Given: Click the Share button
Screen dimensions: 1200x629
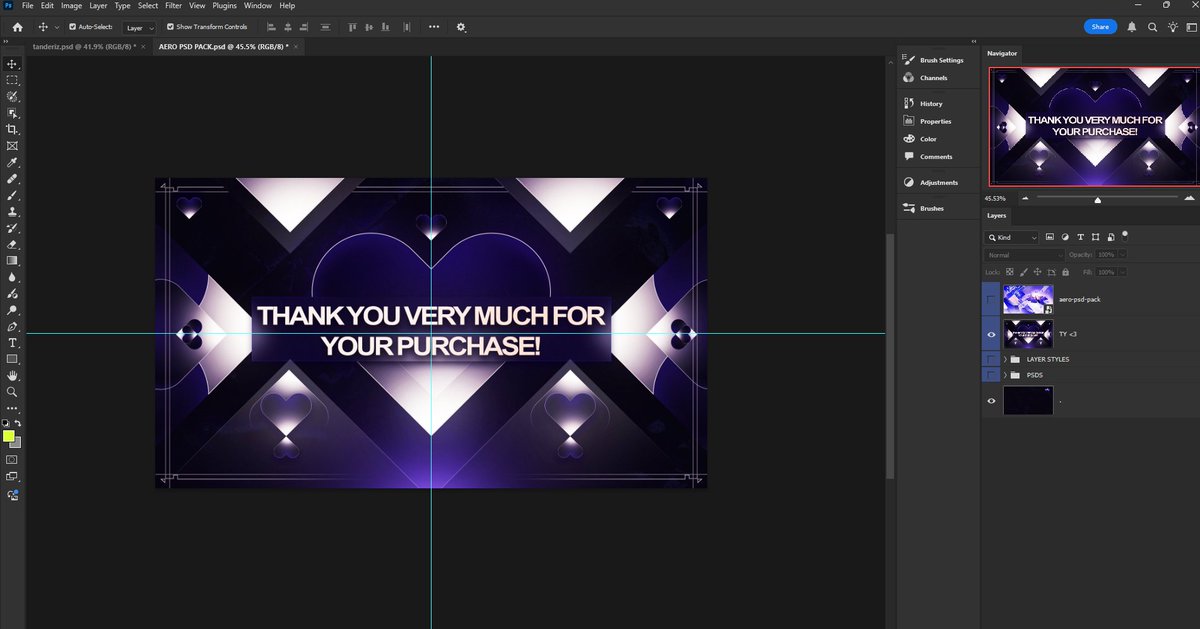Looking at the screenshot, I should pos(1100,26).
